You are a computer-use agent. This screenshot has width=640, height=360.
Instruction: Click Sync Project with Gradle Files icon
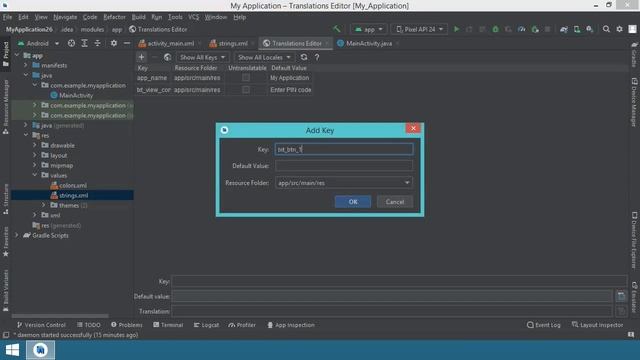click(564, 29)
